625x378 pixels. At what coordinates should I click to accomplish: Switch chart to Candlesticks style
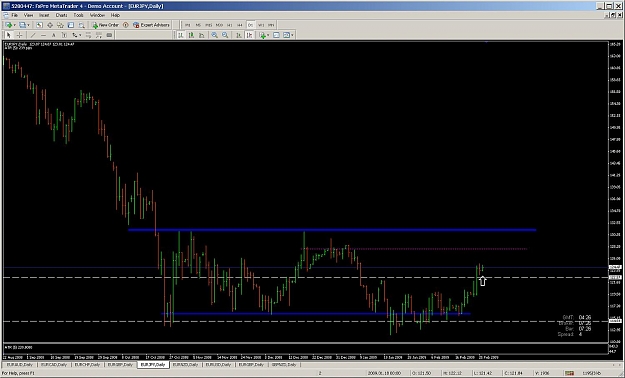(191, 35)
